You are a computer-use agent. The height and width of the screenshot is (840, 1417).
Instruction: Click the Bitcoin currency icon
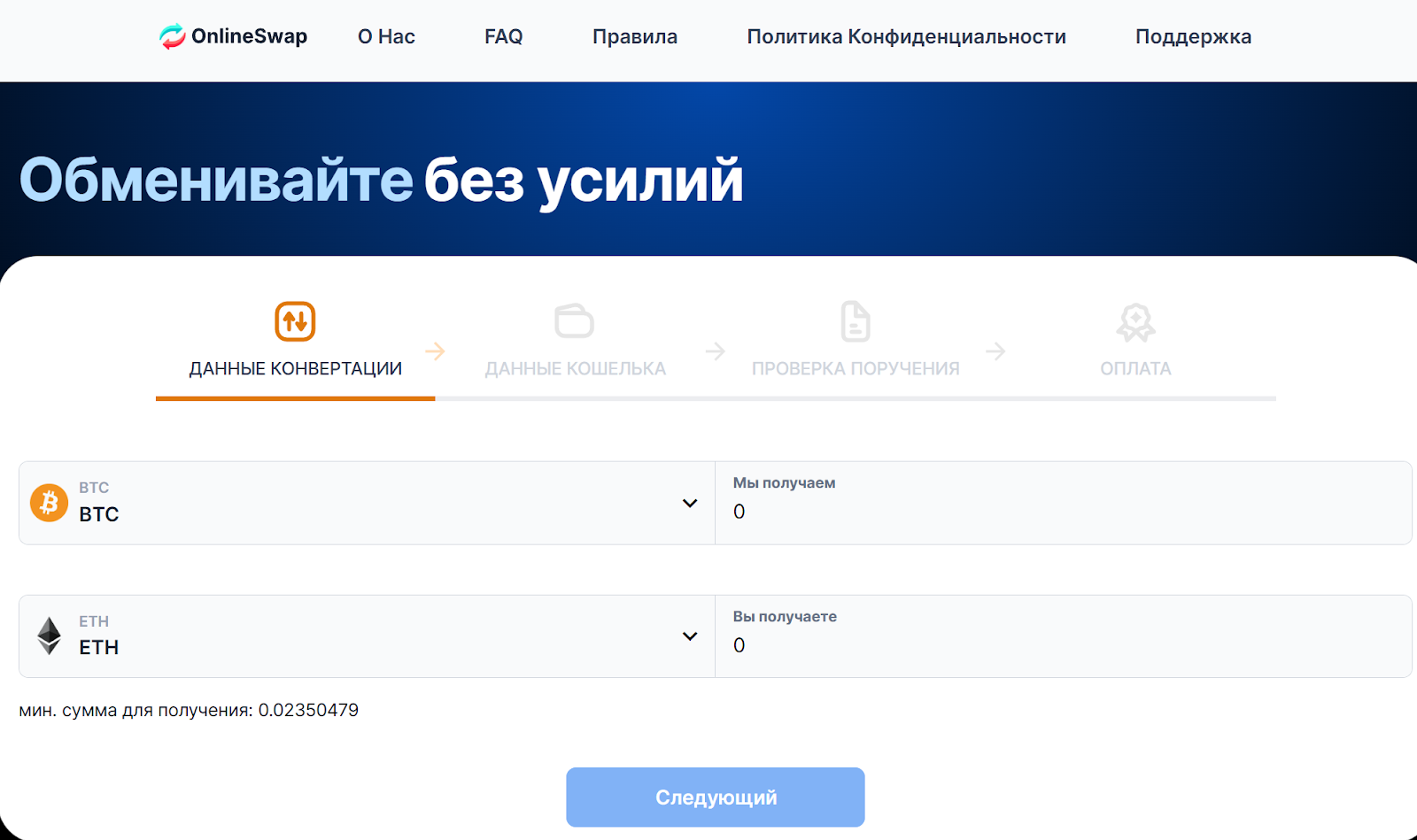[x=49, y=503]
